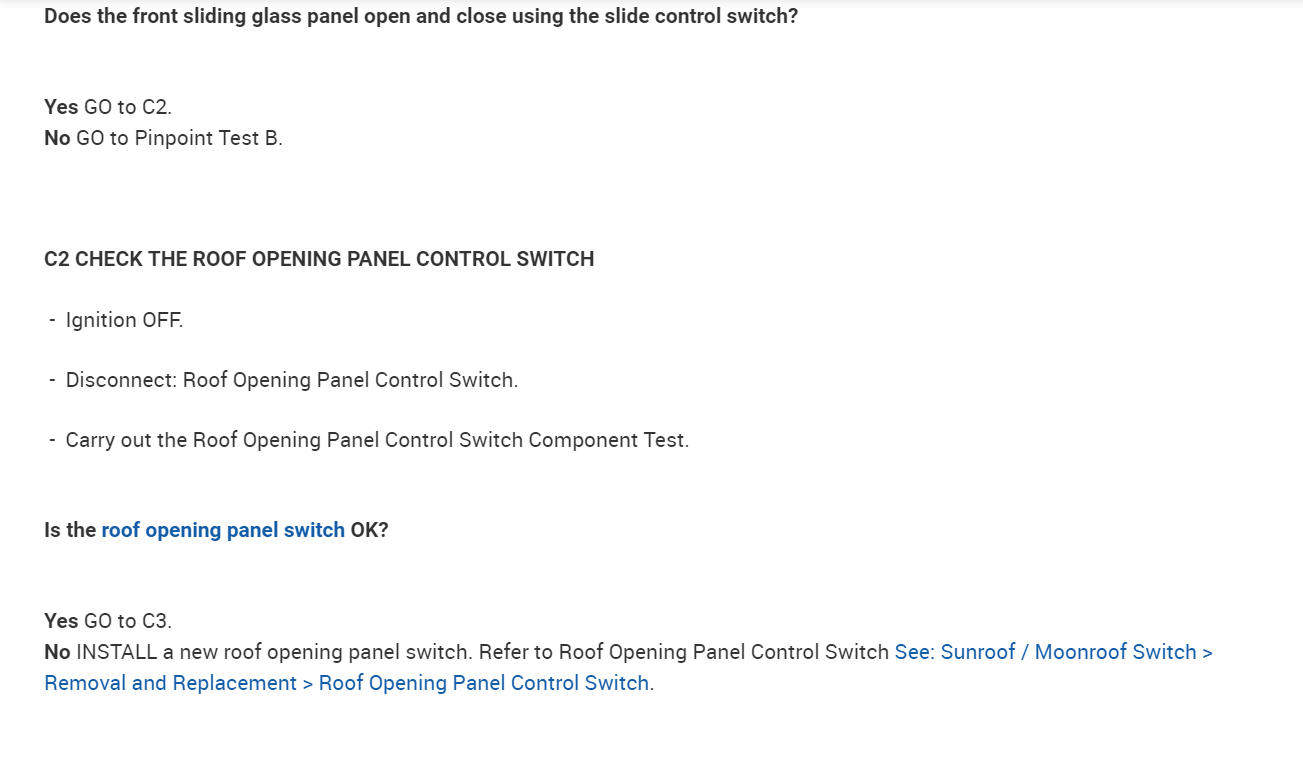
Task: Click the 'Yes GO to C2.' line
Action: (108, 107)
